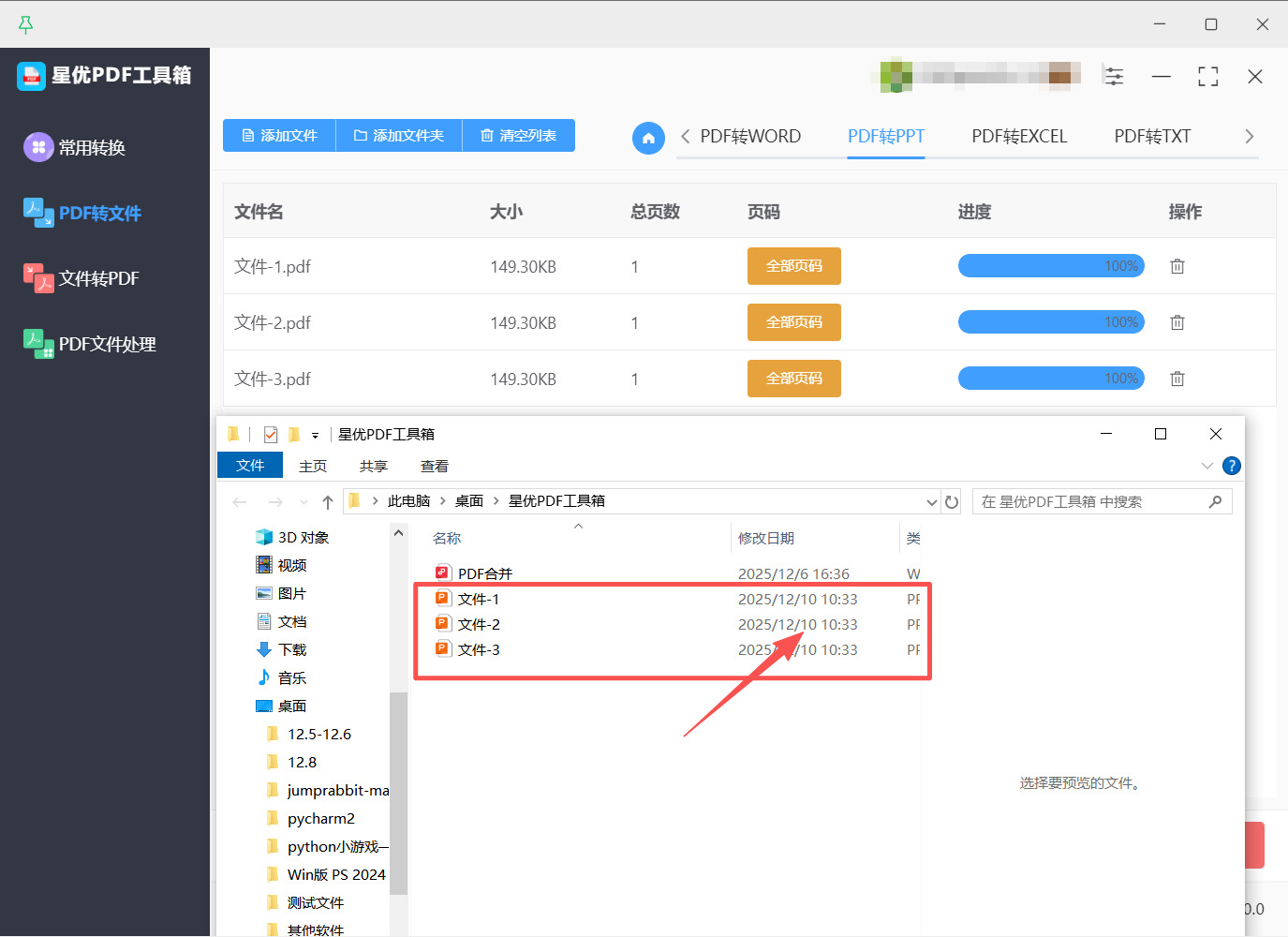Open PDF文件处理 in the sidebar
The image size is (1288, 937).
pyautogui.click(x=90, y=344)
